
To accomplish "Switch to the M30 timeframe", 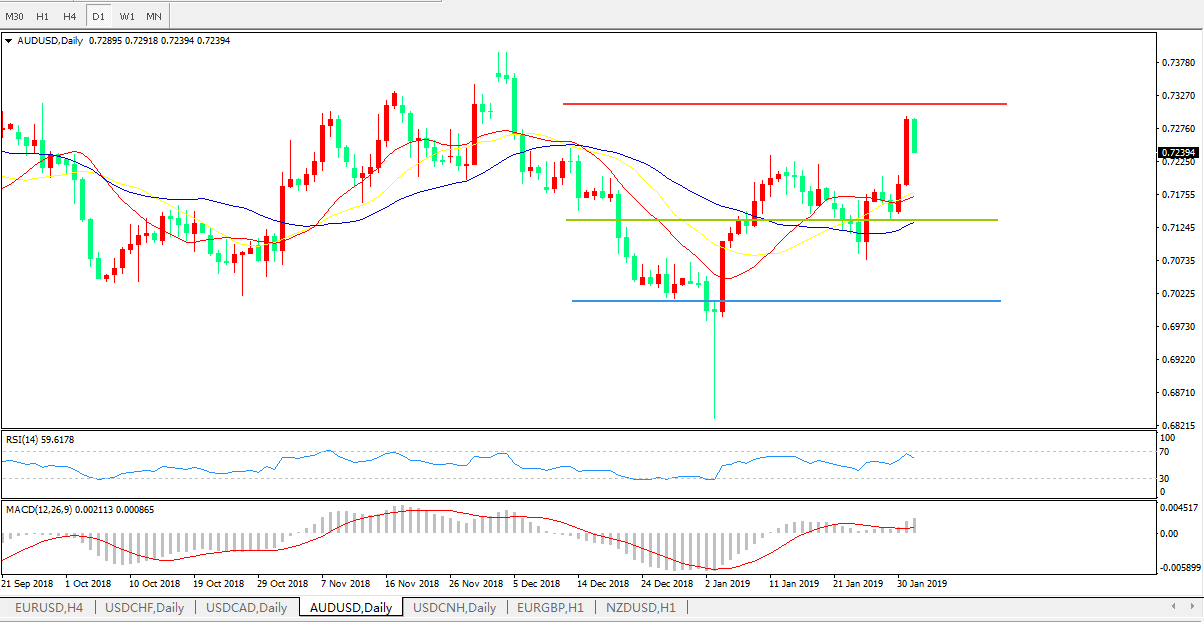I will pos(15,17).
